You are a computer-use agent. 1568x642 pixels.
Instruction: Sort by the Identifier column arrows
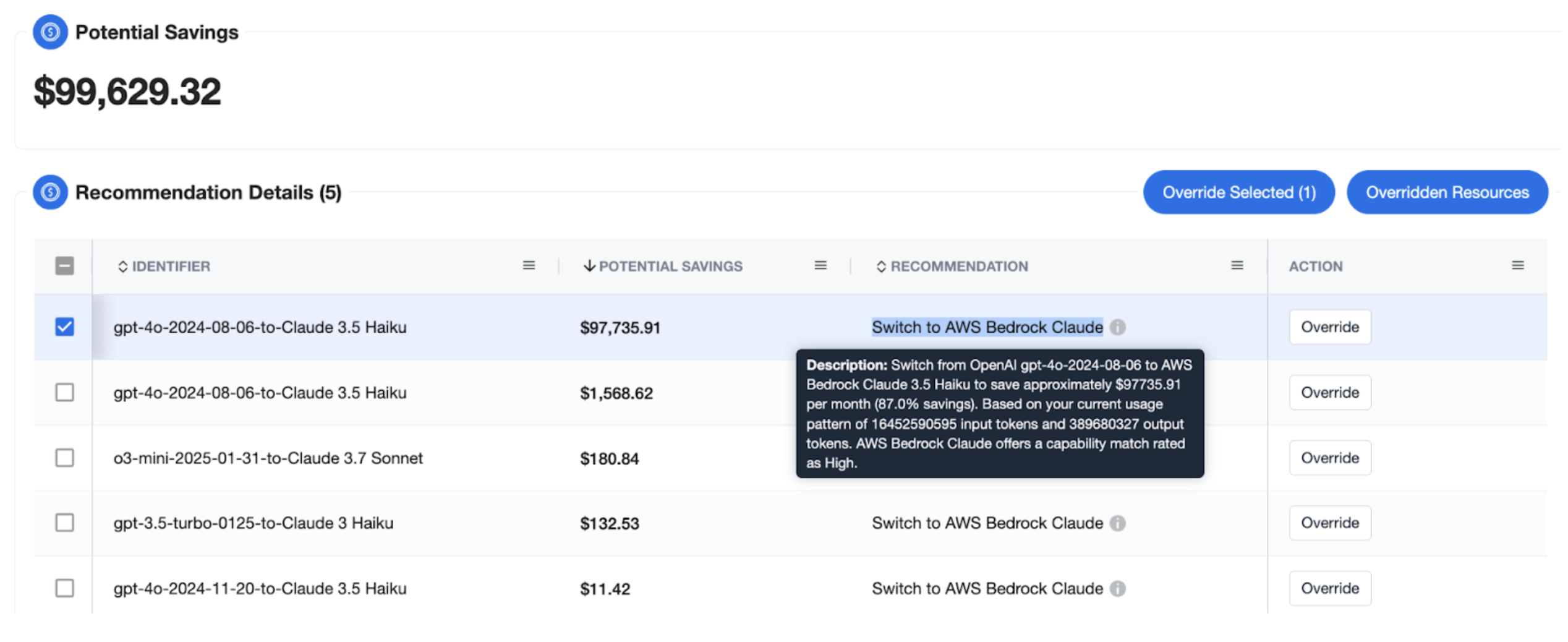coord(122,267)
